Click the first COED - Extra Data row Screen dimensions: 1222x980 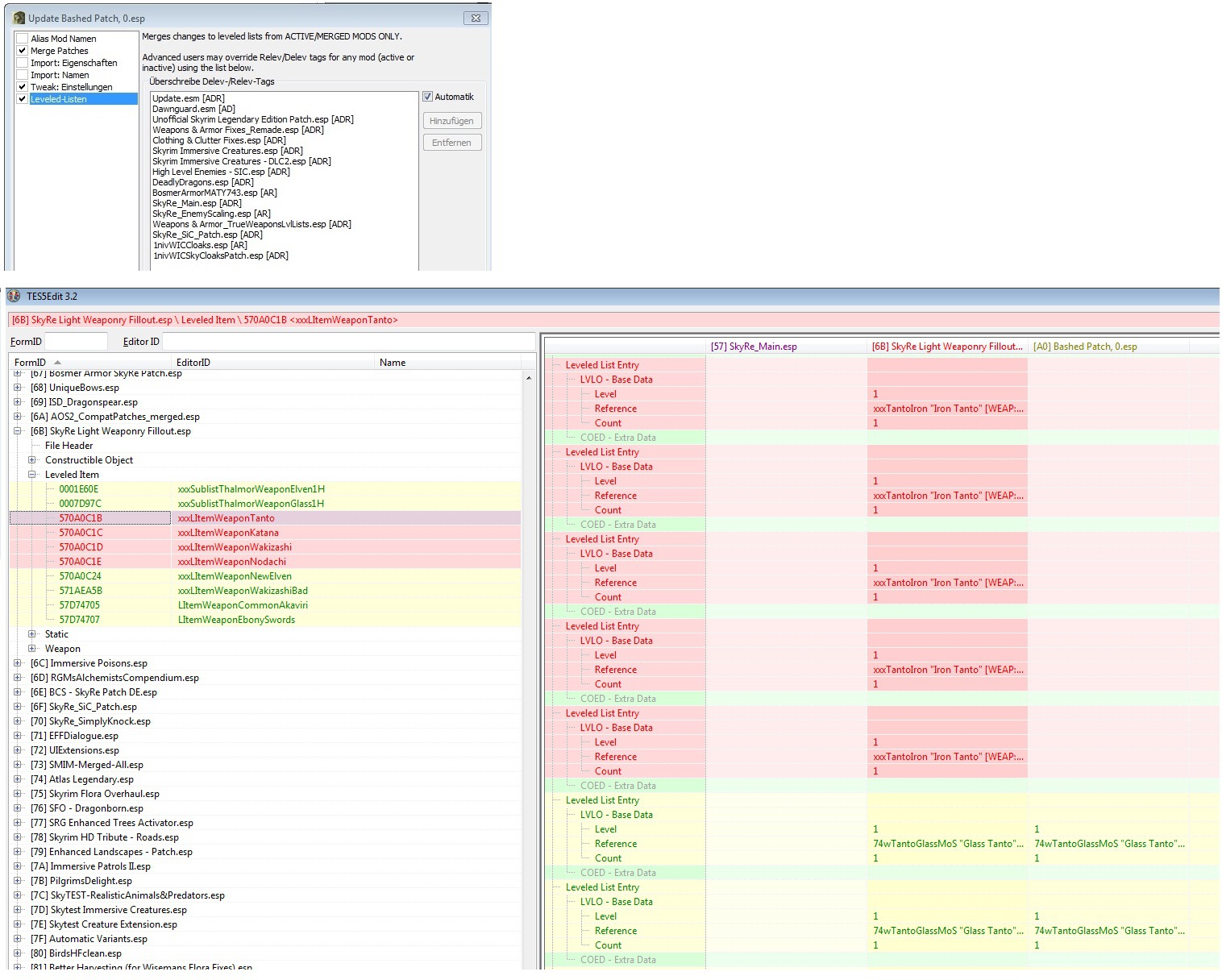tap(882, 438)
